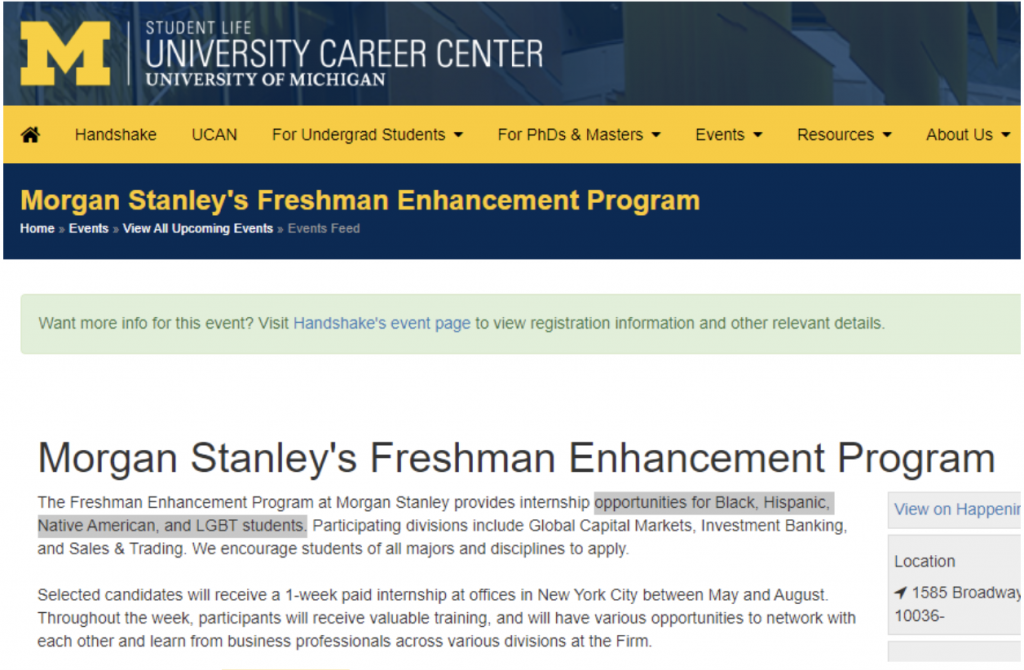Click the highlighted text about Black, Hispanic students
This screenshot has width=1024, height=670.
pyautogui.click(x=436, y=514)
